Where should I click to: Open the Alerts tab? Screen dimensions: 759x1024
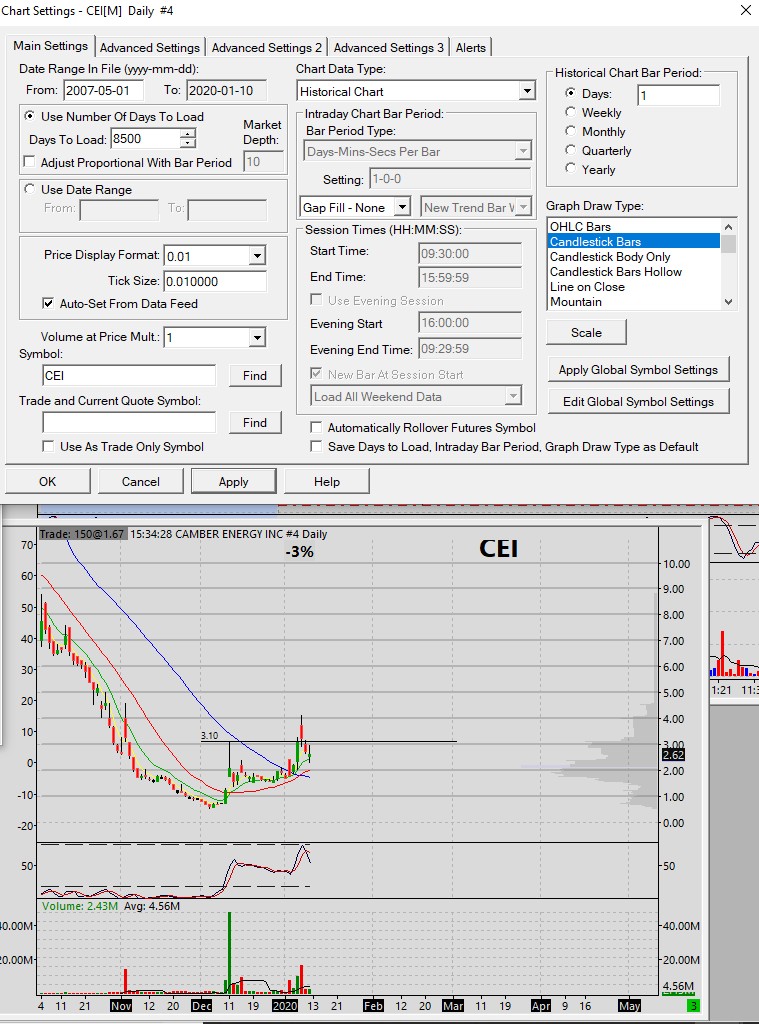click(x=470, y=48)
